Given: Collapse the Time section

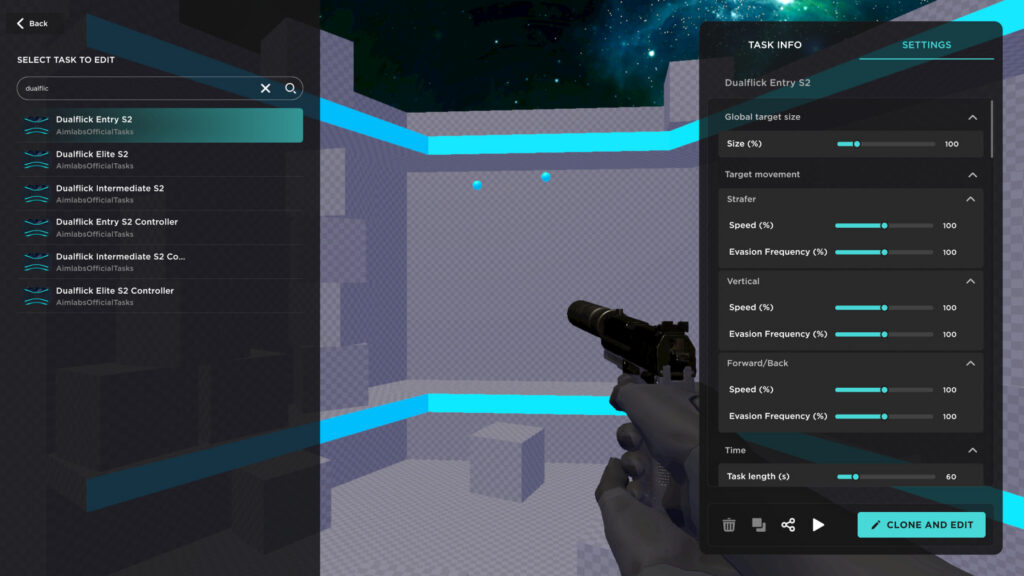Looking at the screenshot, I should (972, 451).
